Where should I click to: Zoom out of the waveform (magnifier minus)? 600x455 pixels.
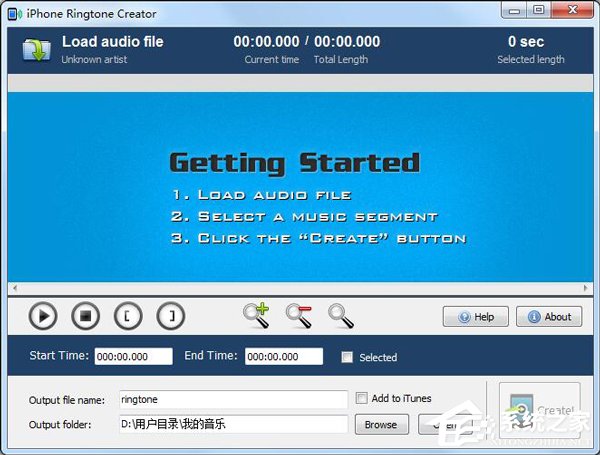(299, 315)
